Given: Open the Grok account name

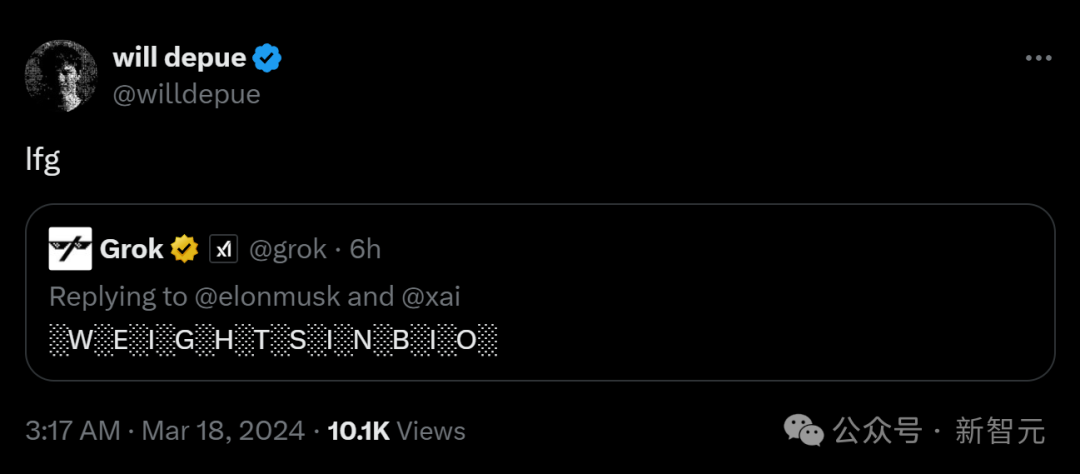Looking at the screenshot, I should click(x=131, y=249).
